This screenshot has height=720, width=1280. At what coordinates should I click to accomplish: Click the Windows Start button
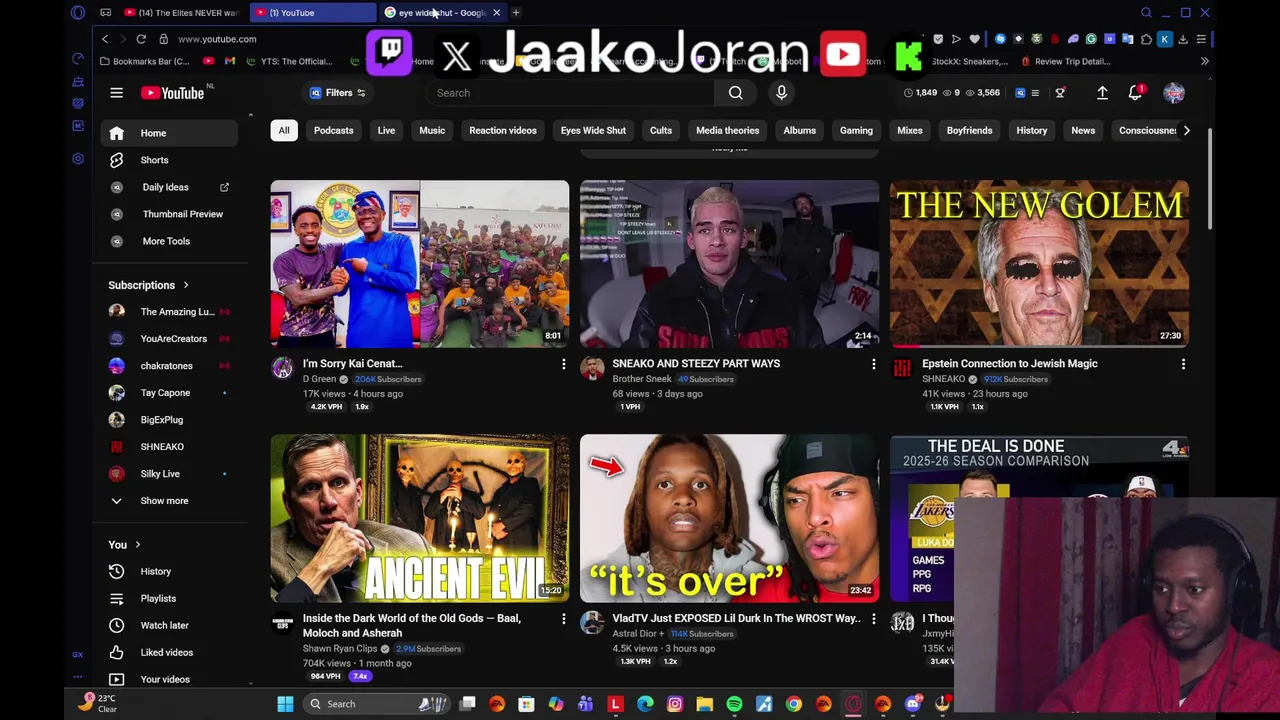click(x=285, y=704)
